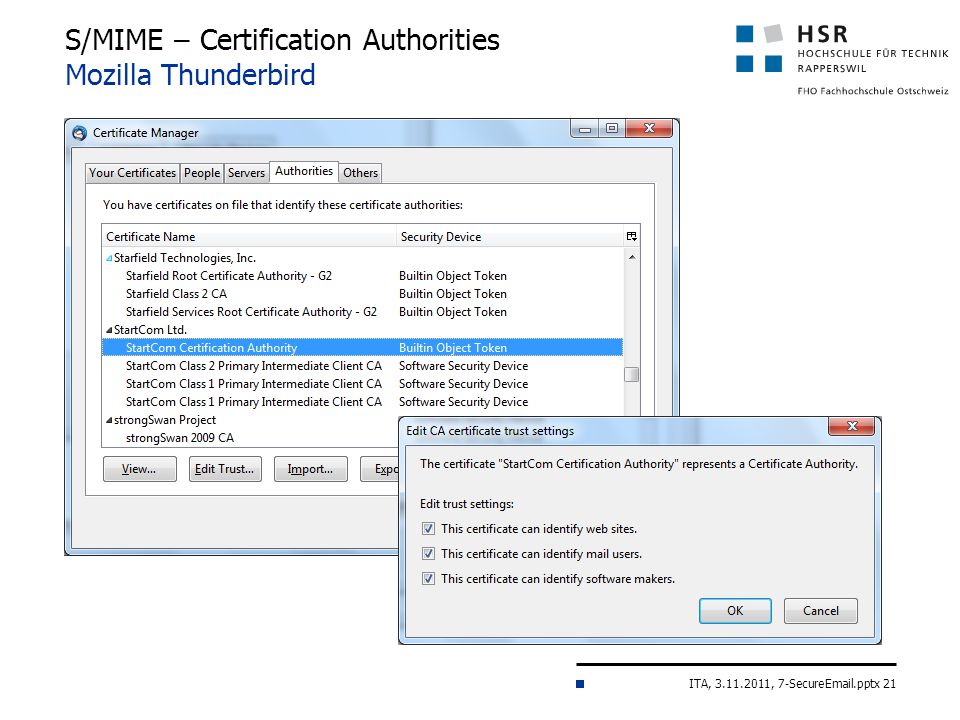Minimize the Certificate Manager window

[585, 129]
